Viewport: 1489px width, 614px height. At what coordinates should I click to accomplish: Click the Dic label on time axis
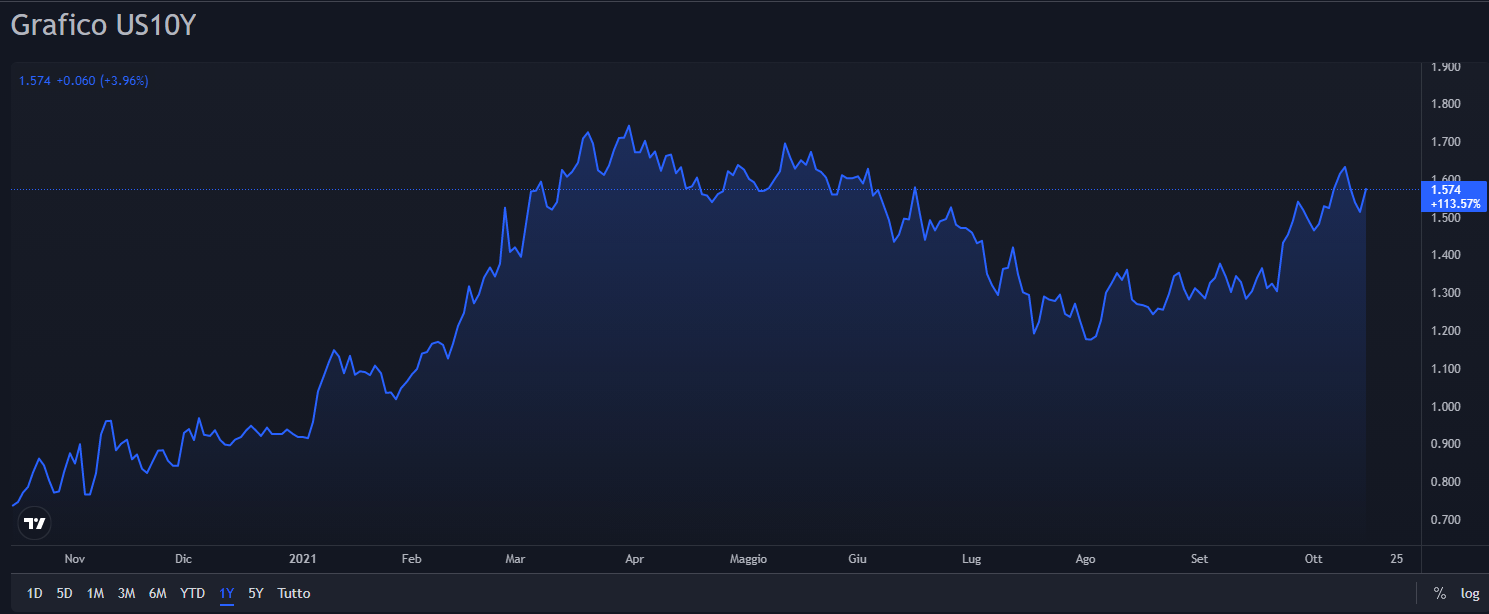coord(183,559)
